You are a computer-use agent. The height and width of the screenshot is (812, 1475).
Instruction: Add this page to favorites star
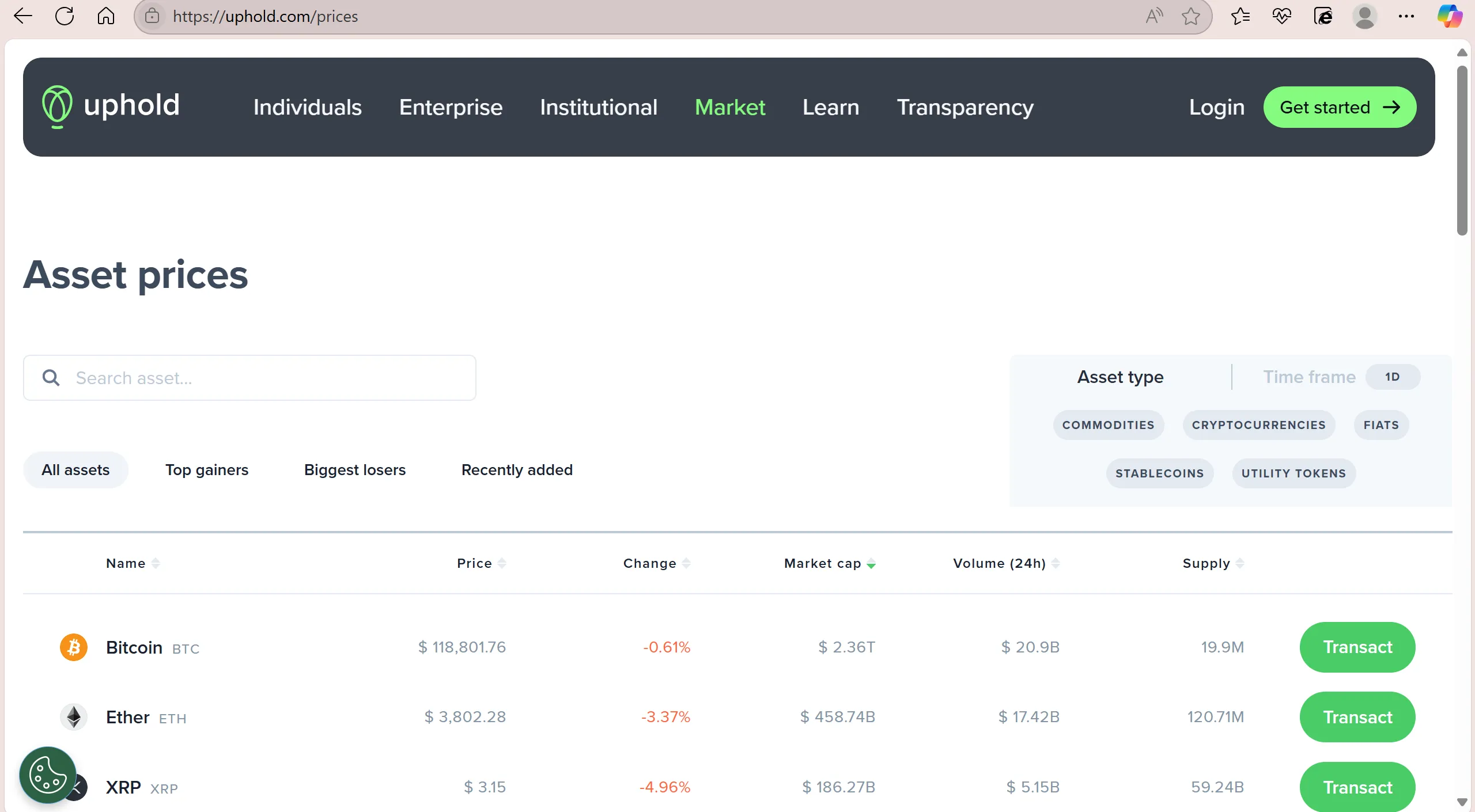[x=1191, y=16]
